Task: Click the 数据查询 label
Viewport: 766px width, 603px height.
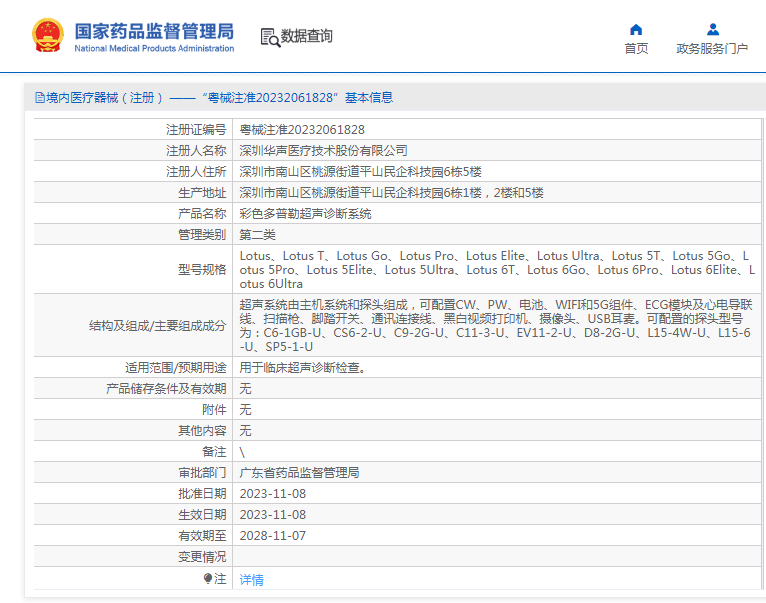Action: (x=306, y=36)
